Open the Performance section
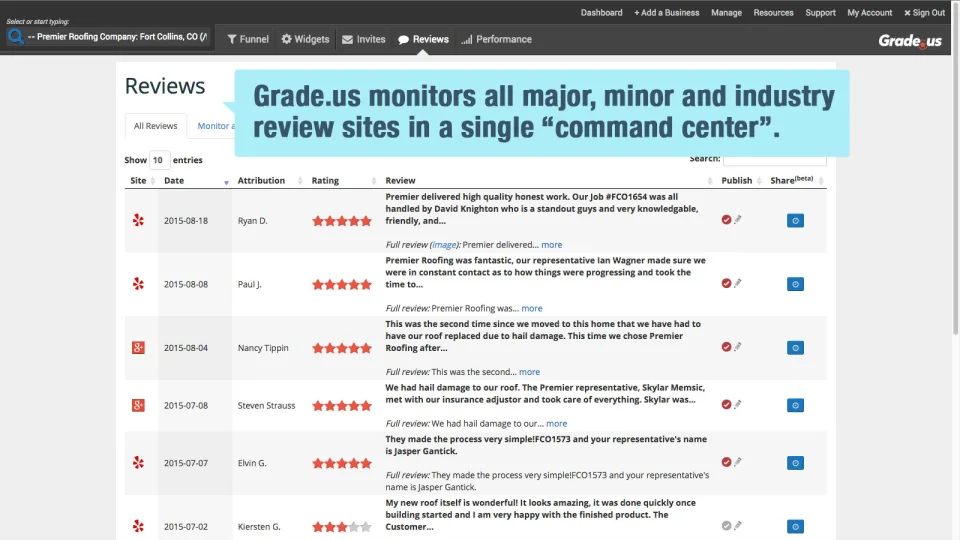Viewport: 960px width, 540px height. tap(497, 39)
